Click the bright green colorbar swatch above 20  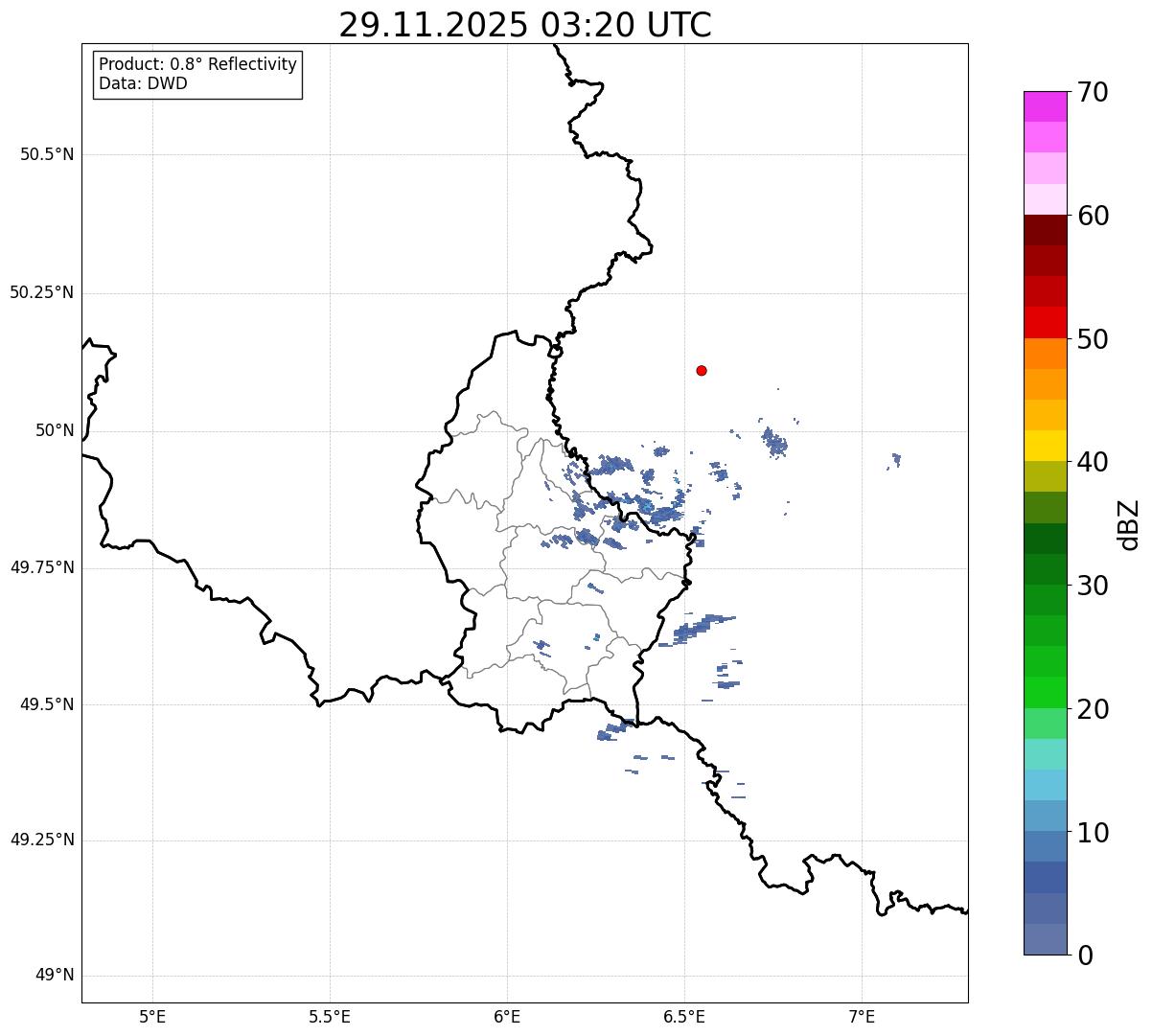point(1045,692)
